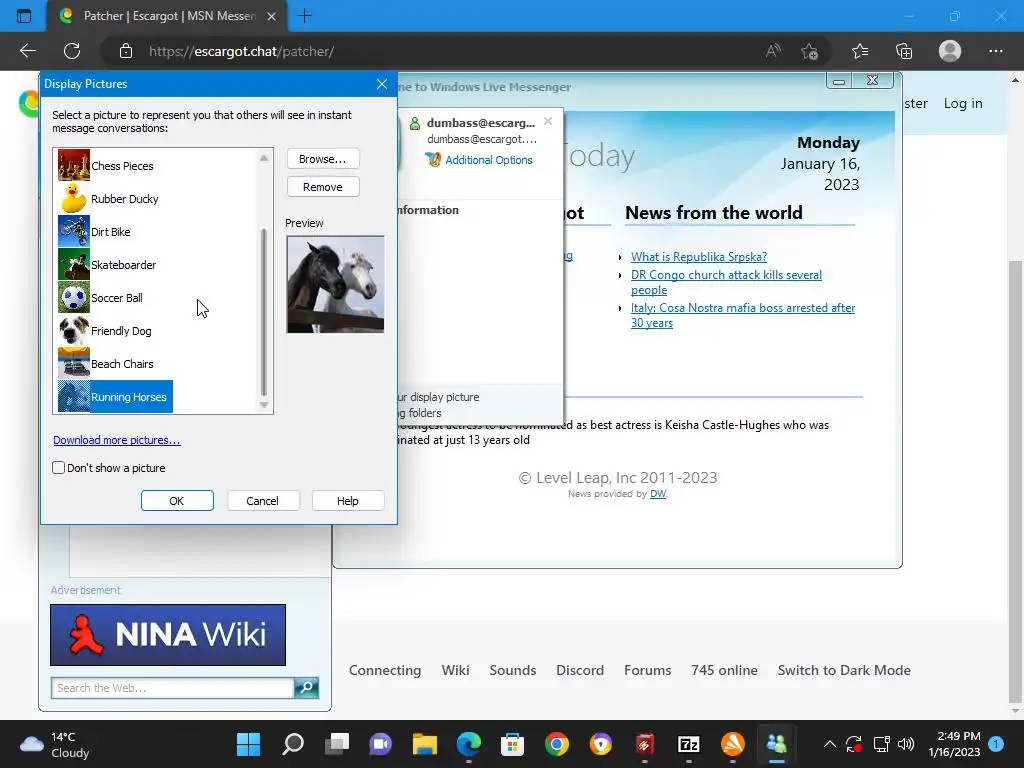Select the Beach Chairs picture icon
Screen dimensions: 1024x768
coord(74,363)
